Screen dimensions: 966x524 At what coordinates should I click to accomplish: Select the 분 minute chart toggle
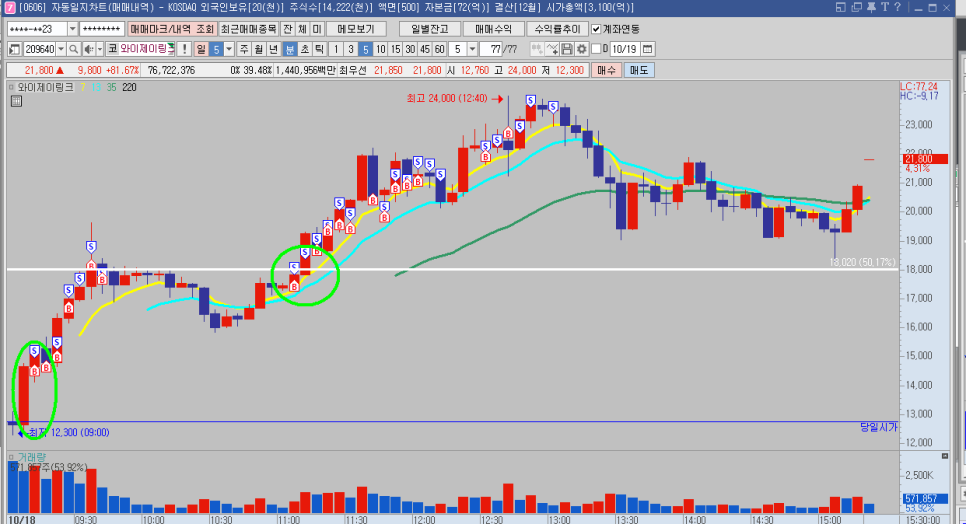coord(290,49)
